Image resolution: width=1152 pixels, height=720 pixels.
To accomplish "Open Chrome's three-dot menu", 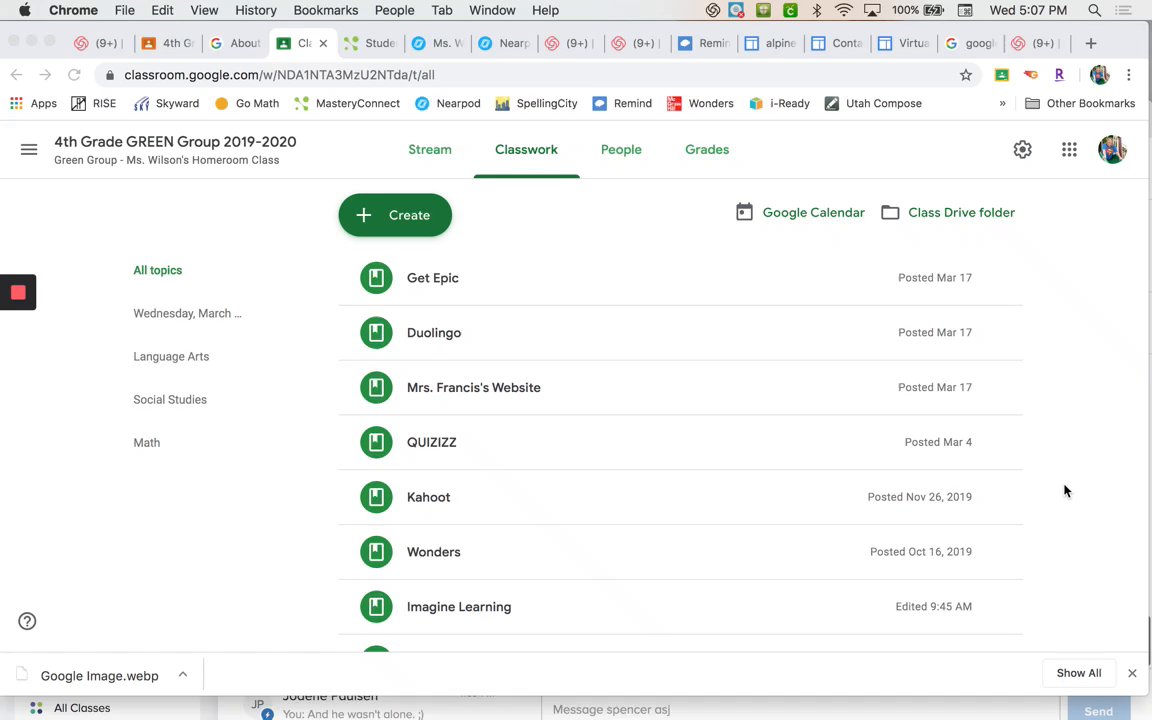I will [1129, 75].
